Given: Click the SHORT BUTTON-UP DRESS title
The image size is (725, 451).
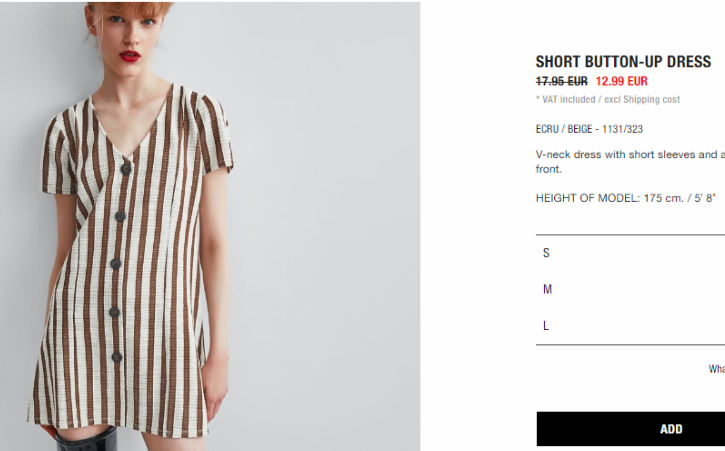Looking at the screenshot, I should coord(623,62).
